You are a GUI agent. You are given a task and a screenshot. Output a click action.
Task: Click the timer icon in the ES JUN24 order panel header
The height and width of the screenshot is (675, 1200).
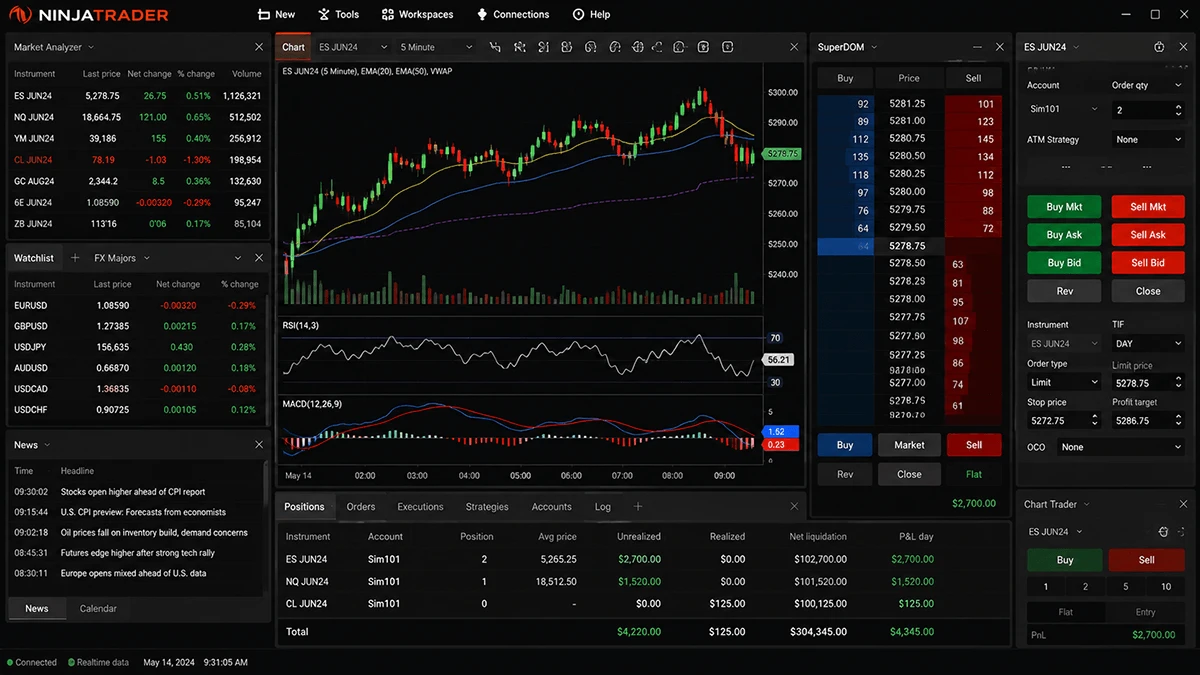click(x=1159, y=47)
